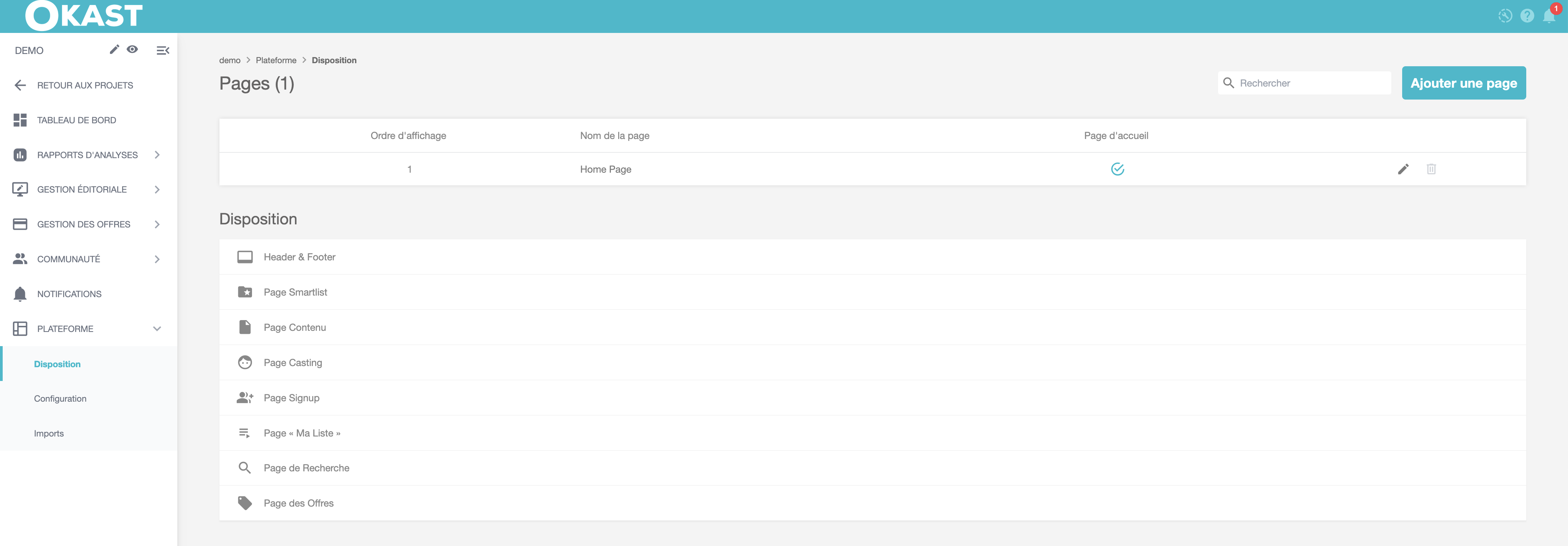Viewport: 1568px width, 546px height.
Task: Click pencil icon next to DEMO
Action: pos(114,49)
